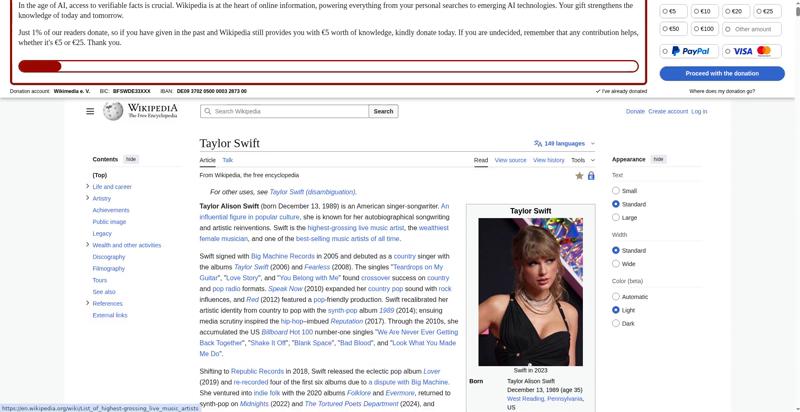Click the magnifier icon in search box
The width and height of the screenshot is (800, 412).
tap(208, 111)
